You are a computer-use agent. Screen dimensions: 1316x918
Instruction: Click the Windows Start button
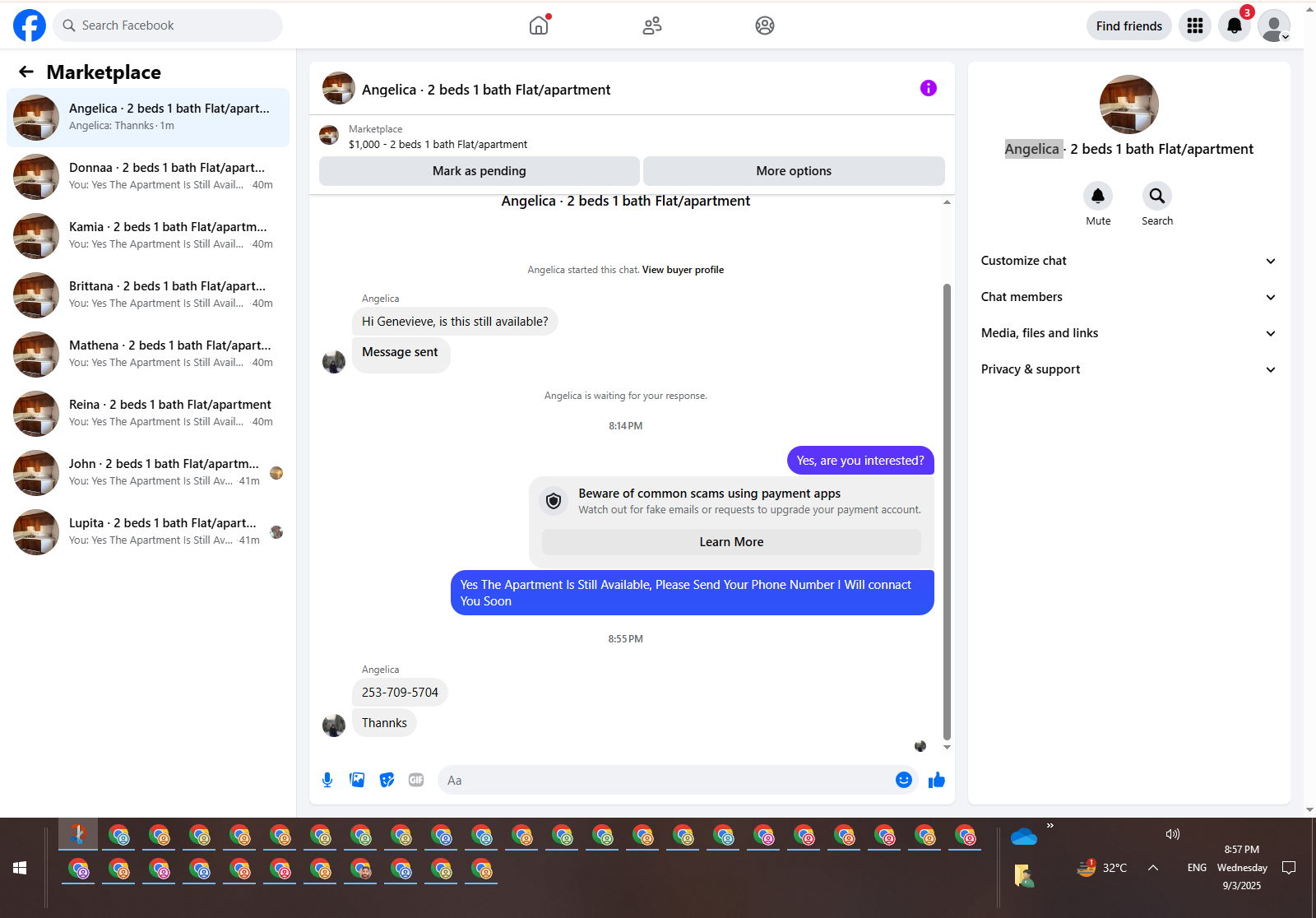pos(21,868)
